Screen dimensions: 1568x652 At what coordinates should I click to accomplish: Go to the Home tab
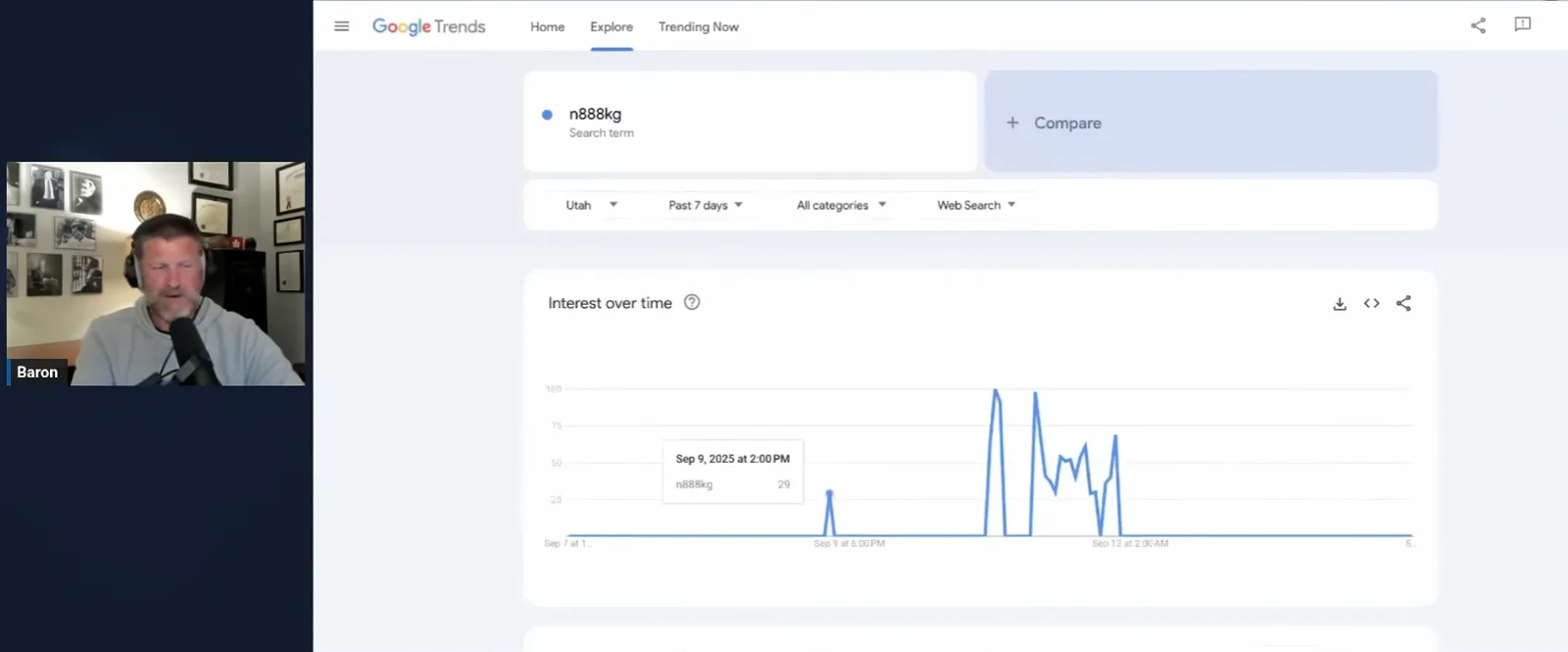click(547, 26)
